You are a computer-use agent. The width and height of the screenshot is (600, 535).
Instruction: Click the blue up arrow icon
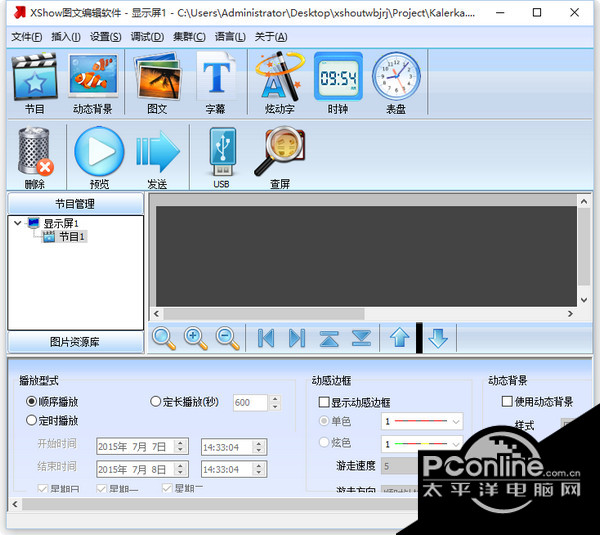tap(399, 338)
